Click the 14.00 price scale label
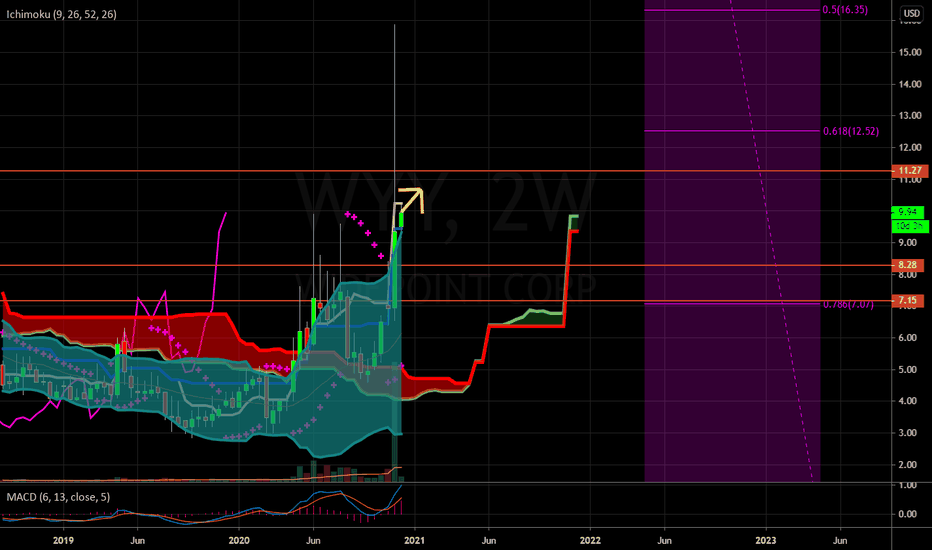 [910, 84]
